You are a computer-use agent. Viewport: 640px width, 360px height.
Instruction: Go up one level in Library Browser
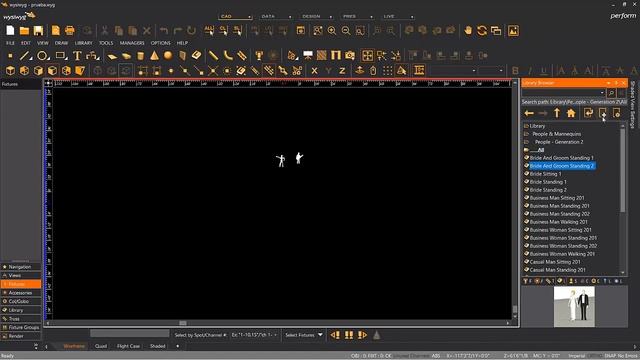[x=557, y=113]
